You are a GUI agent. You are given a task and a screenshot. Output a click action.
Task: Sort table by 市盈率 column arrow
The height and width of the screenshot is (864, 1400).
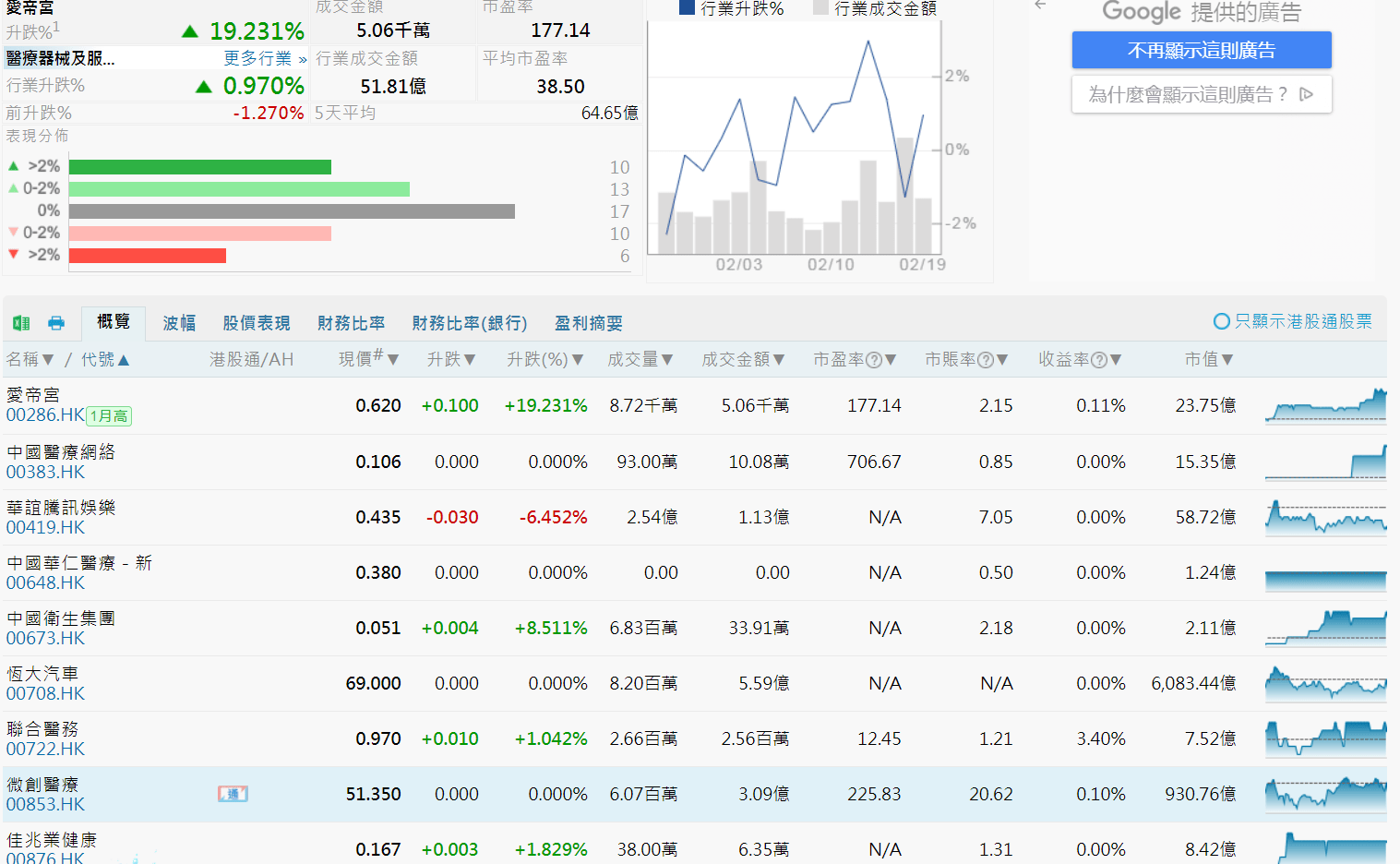(891, 360)
